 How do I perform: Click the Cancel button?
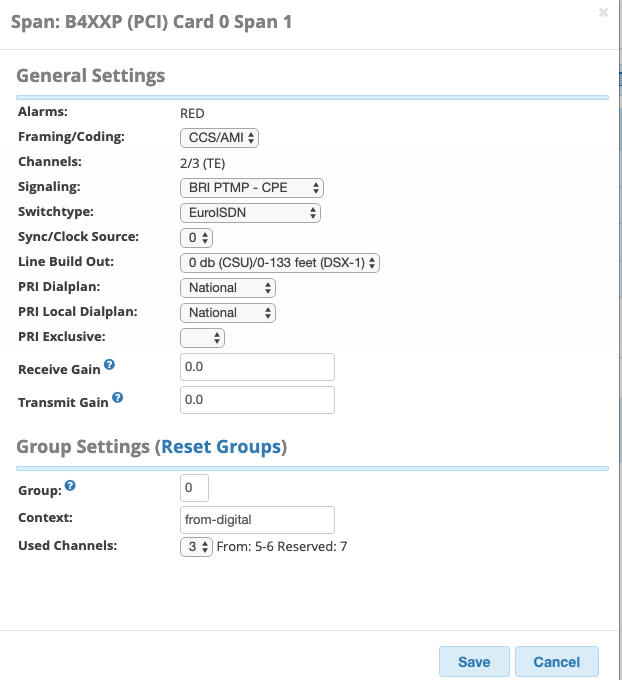coord(557,662)
